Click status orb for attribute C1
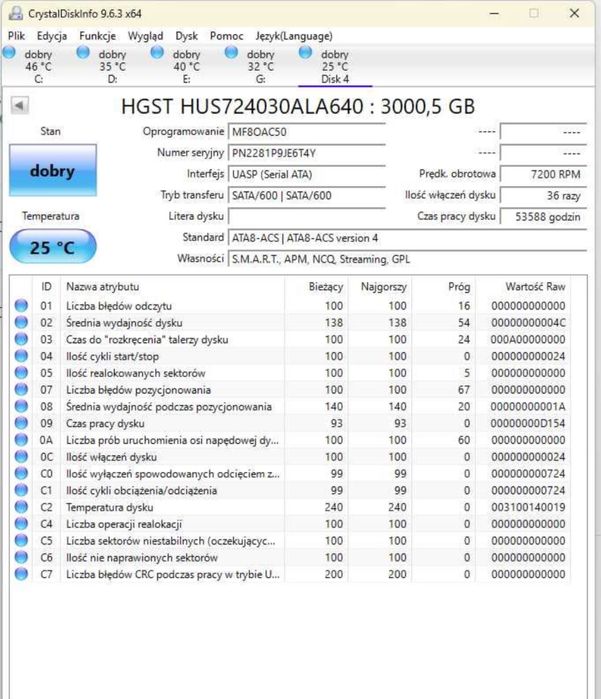The height and width of the screenshot is (699, 601). tap(21, 490)
